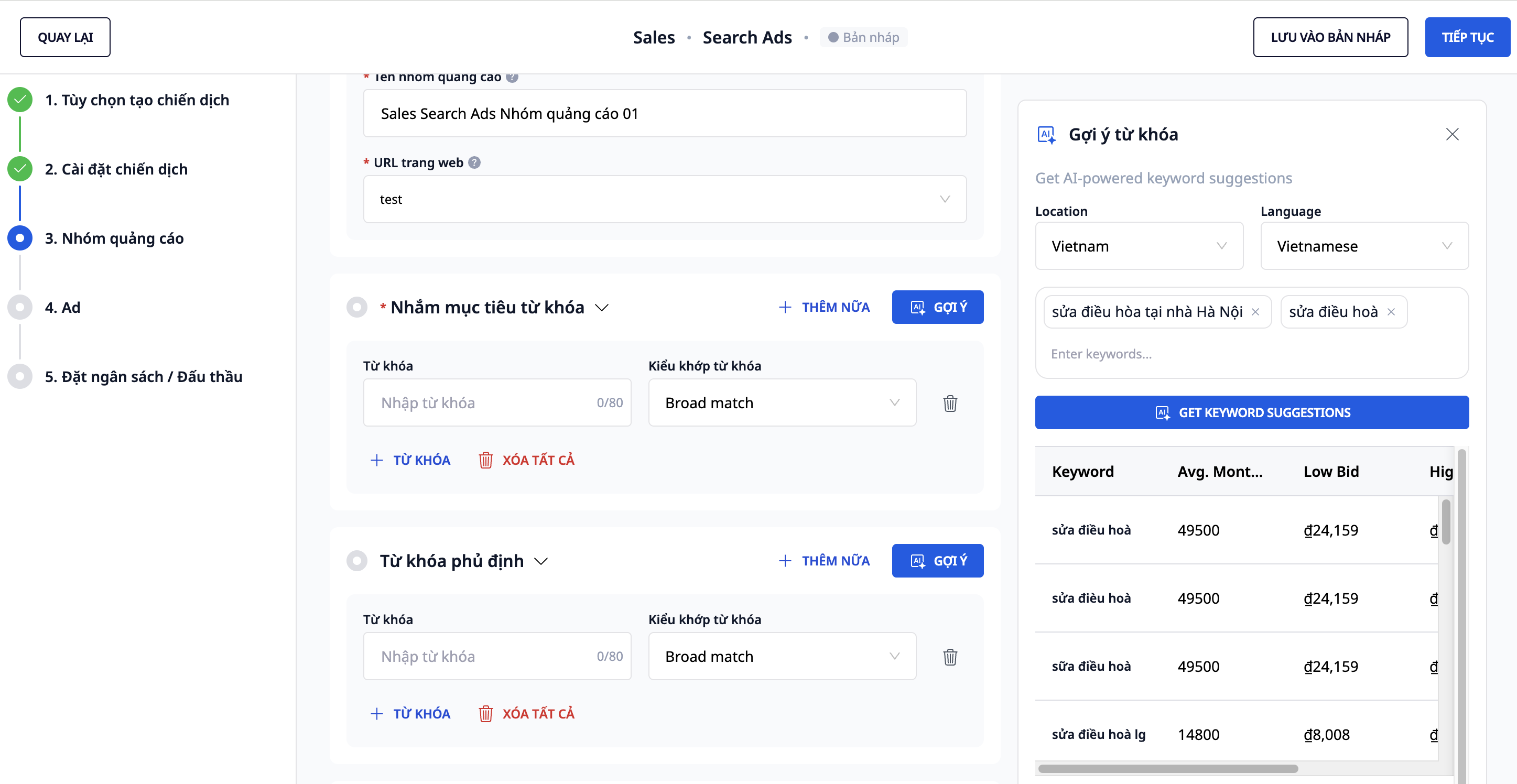Click GỢI Ý button for negative keywords

937,561
